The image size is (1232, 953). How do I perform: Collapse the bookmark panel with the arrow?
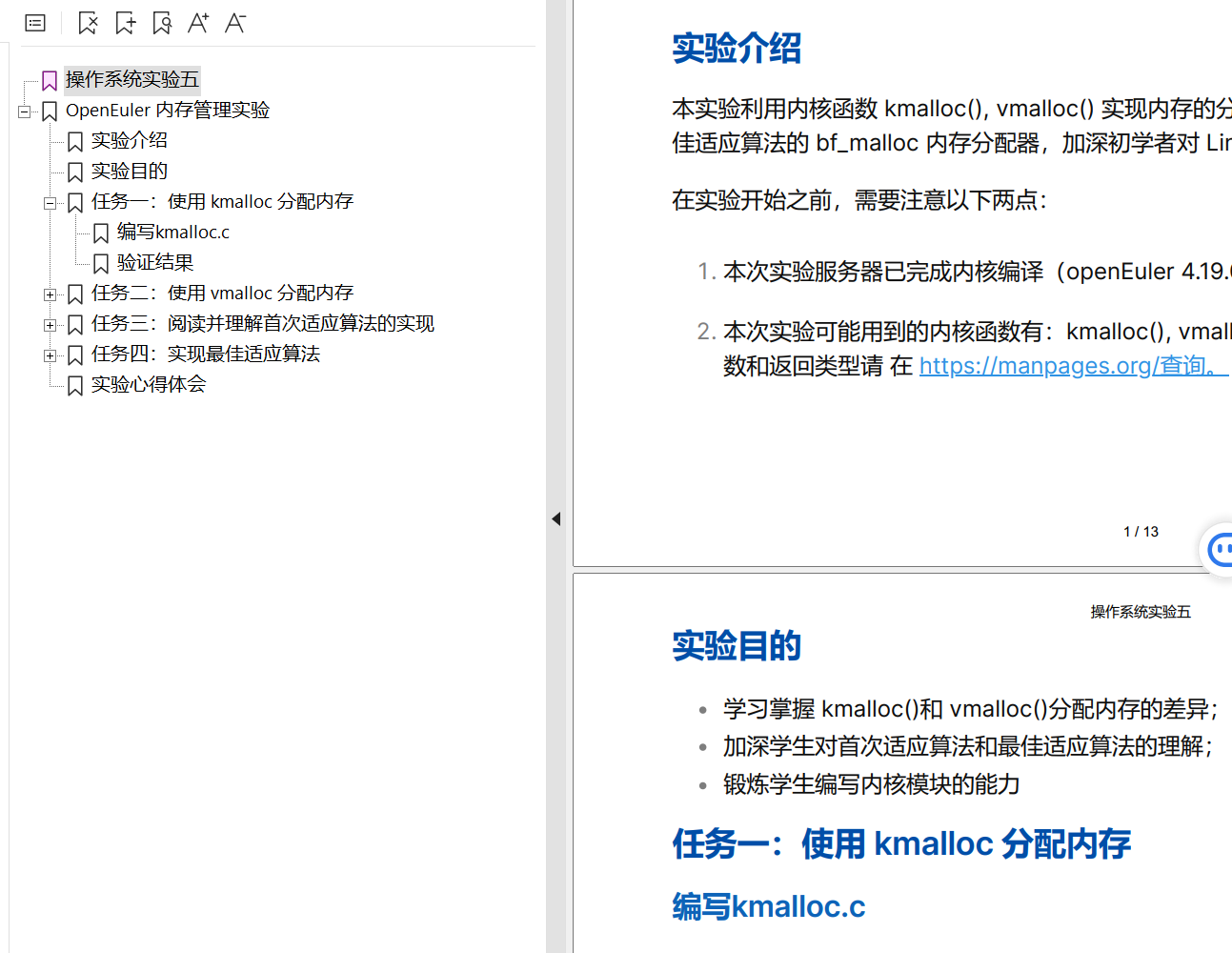click(x=555, y=519)
